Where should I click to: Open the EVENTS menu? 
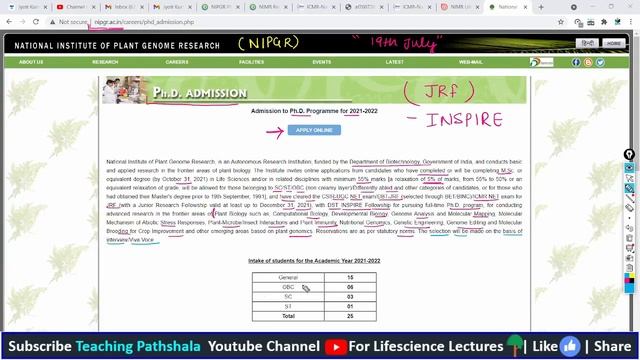click(x=322, y=62)
